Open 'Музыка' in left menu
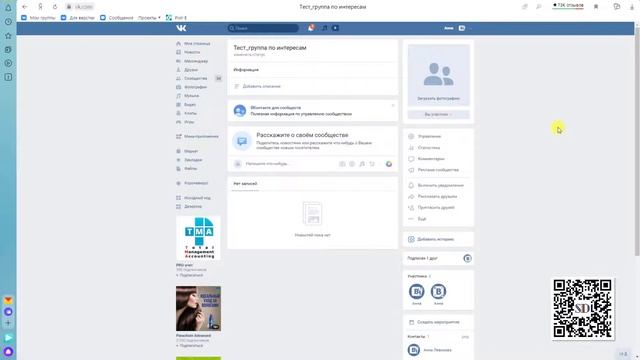This screenshot has width=640, height=360. click(x=188, y=96)
